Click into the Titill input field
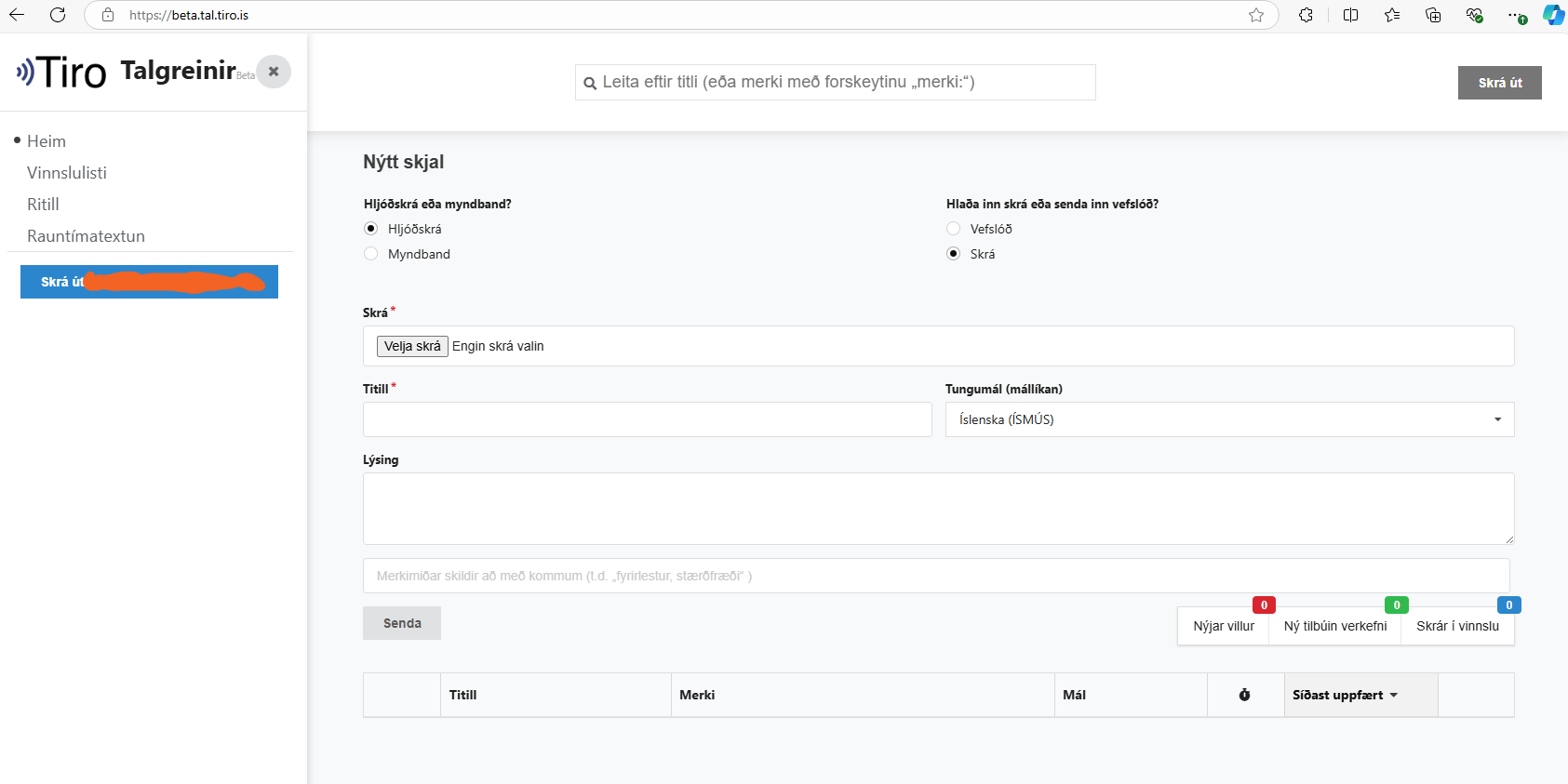Image resolution: width=1568 pixels, height=784 pixels. click(x=648, y=419)
